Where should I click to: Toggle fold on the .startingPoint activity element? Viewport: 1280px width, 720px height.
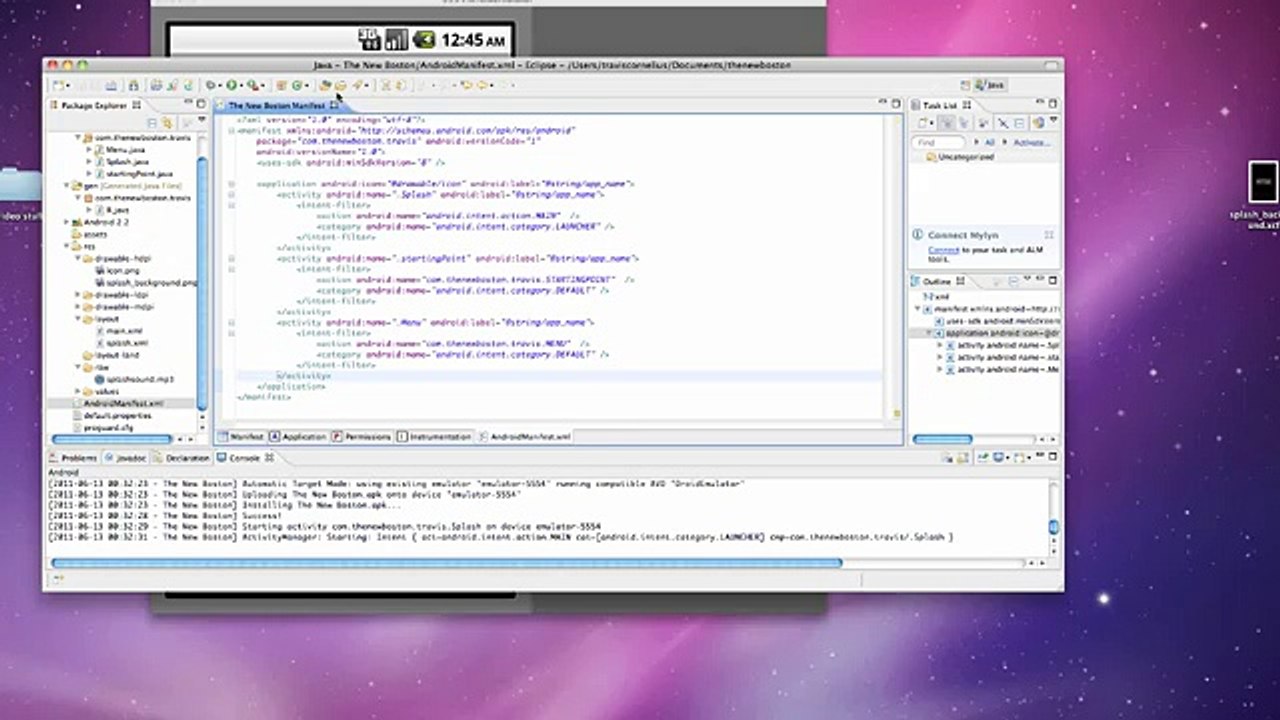click(x=231, y=258)
